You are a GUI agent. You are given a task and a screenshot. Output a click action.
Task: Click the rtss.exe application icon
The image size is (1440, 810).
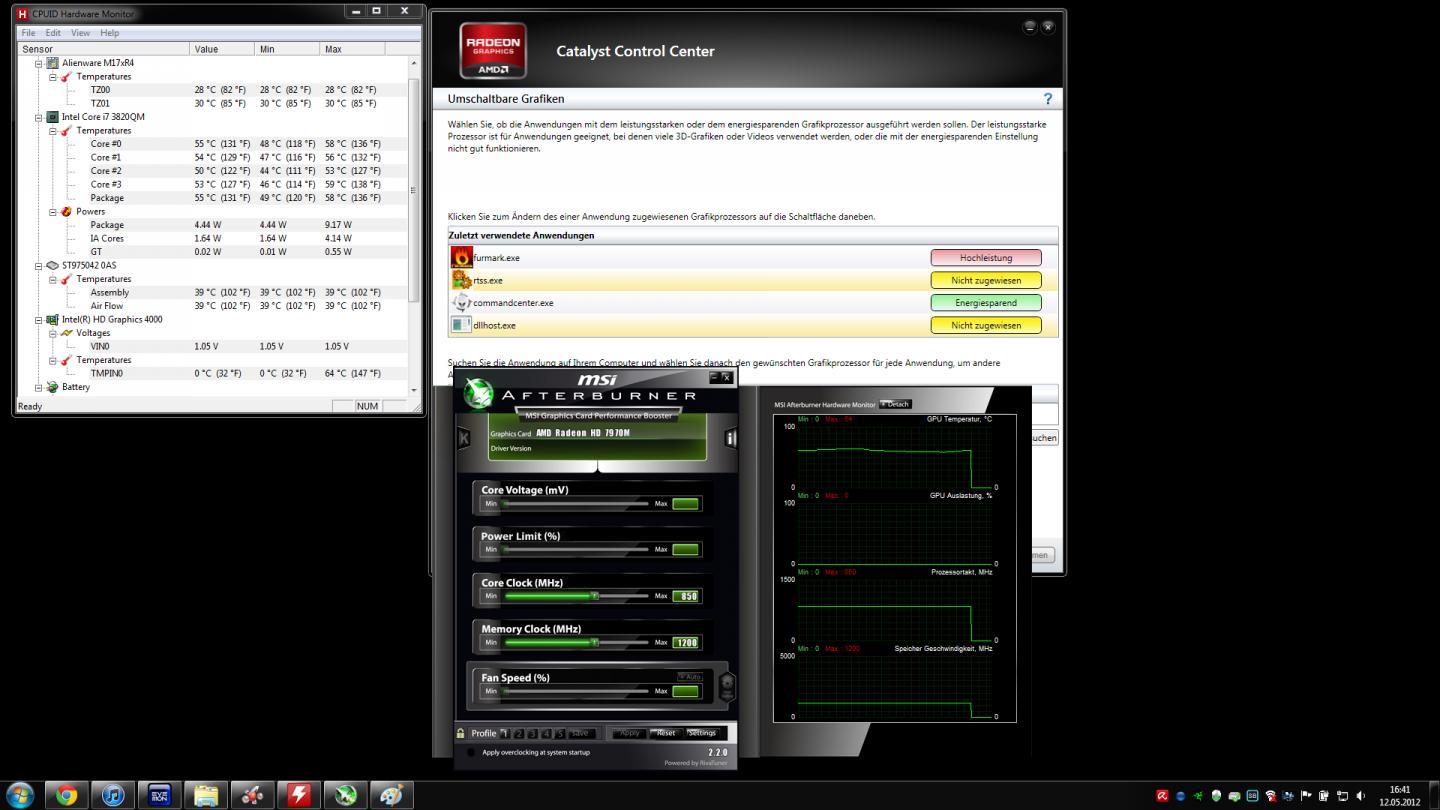pyautogui.click(x=461, y=280)
